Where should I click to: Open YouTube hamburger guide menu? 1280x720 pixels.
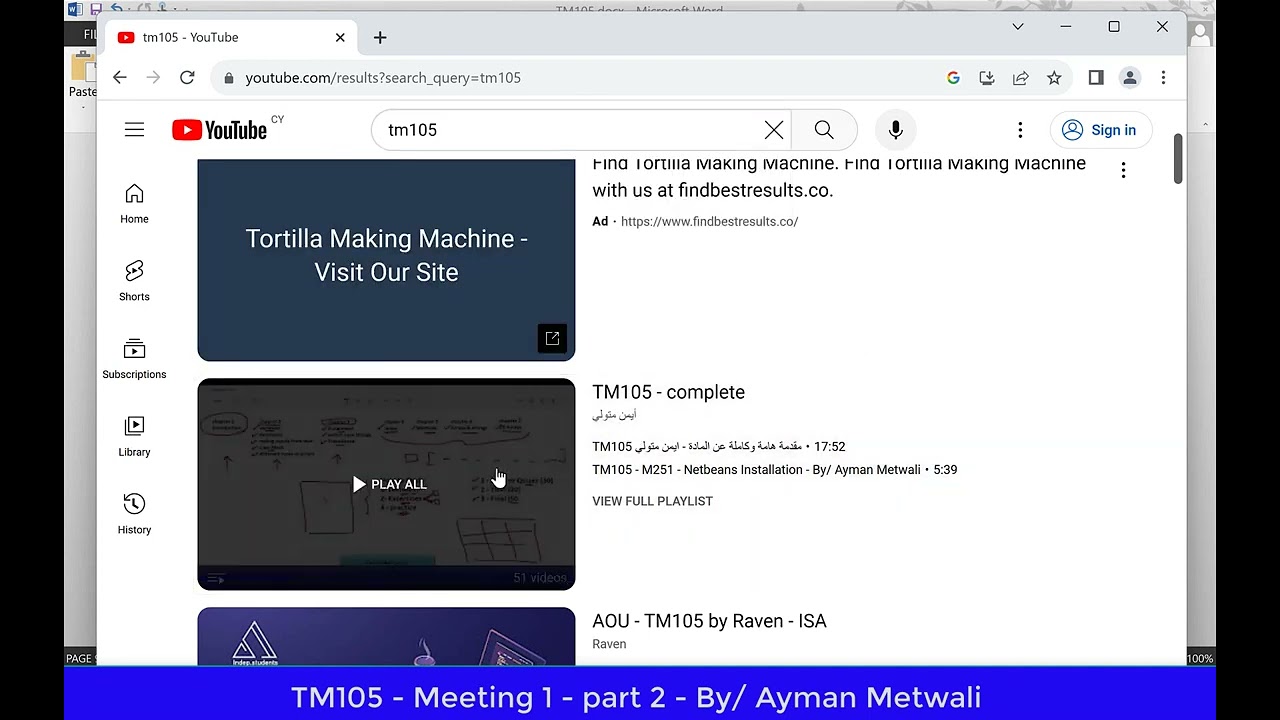134,130
